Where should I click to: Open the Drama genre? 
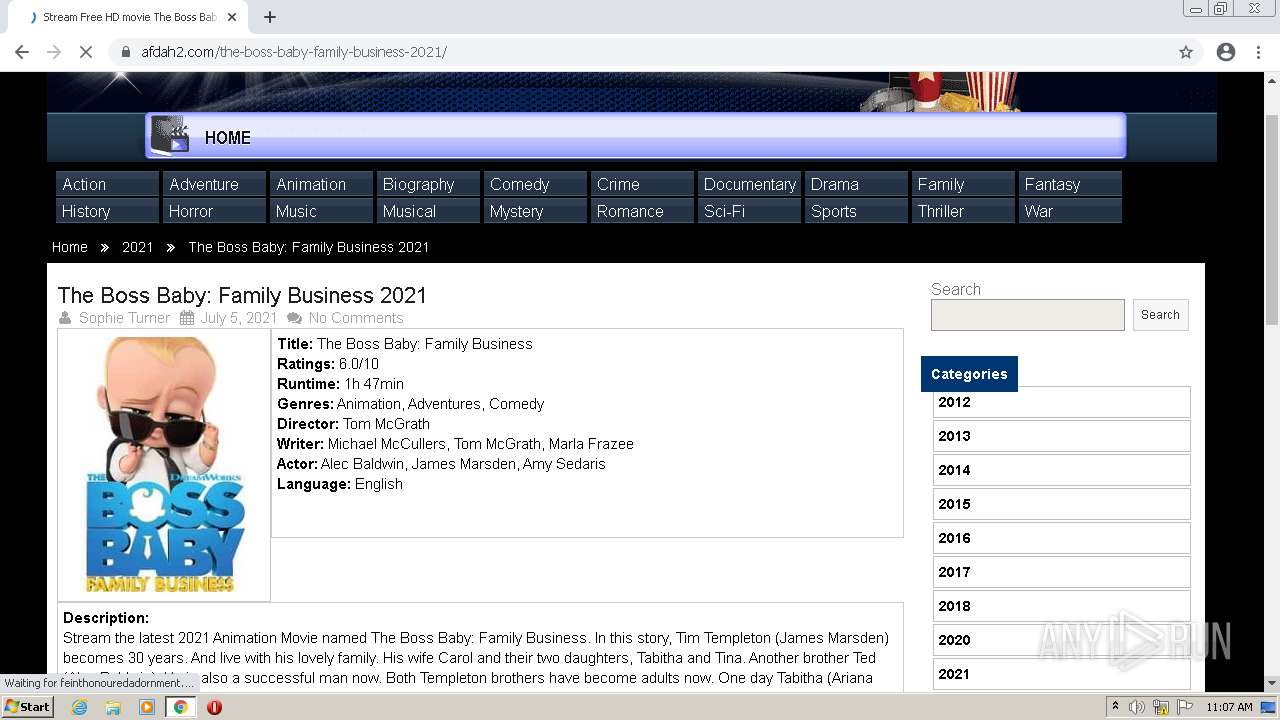(856, 184)
